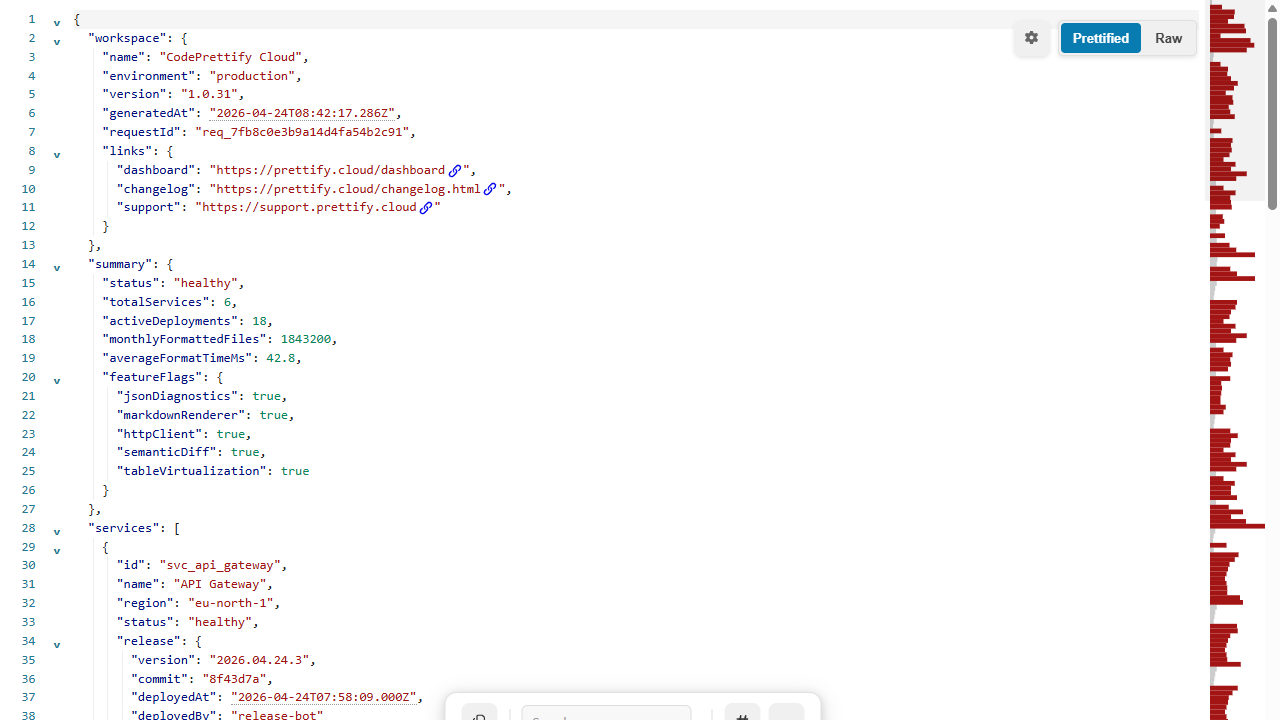
Task: Click the summary status "healthy" on line 15
Action: pyautogui.click(x=206, y=283)
